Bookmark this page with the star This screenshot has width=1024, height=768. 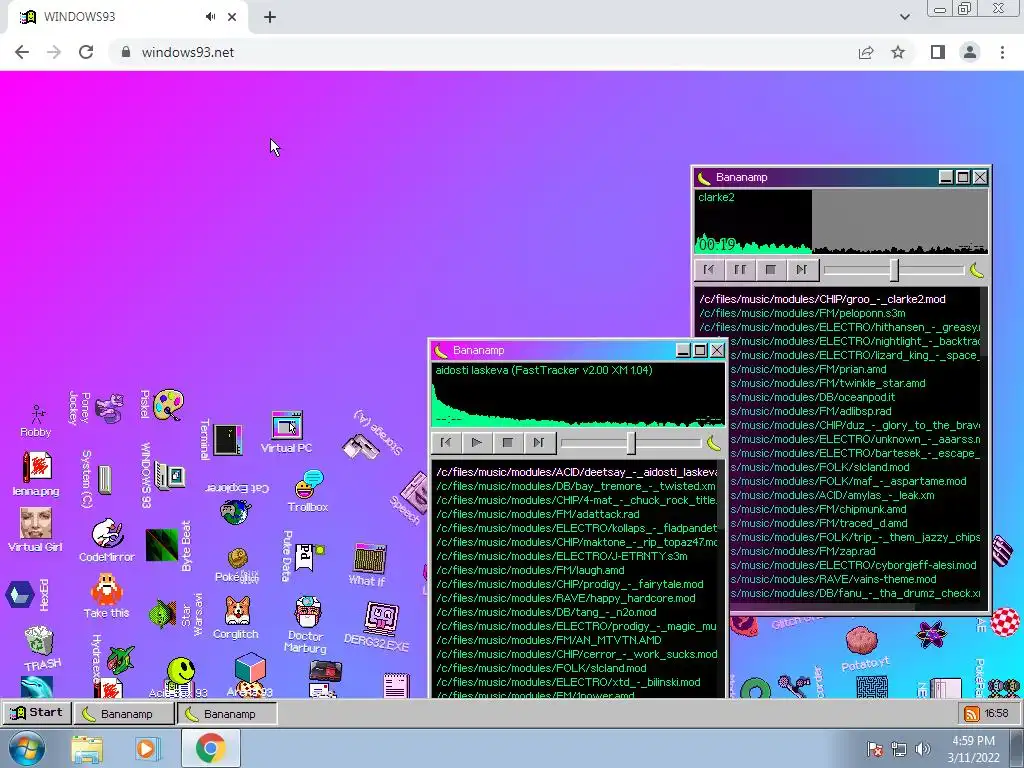coord(898,52)
